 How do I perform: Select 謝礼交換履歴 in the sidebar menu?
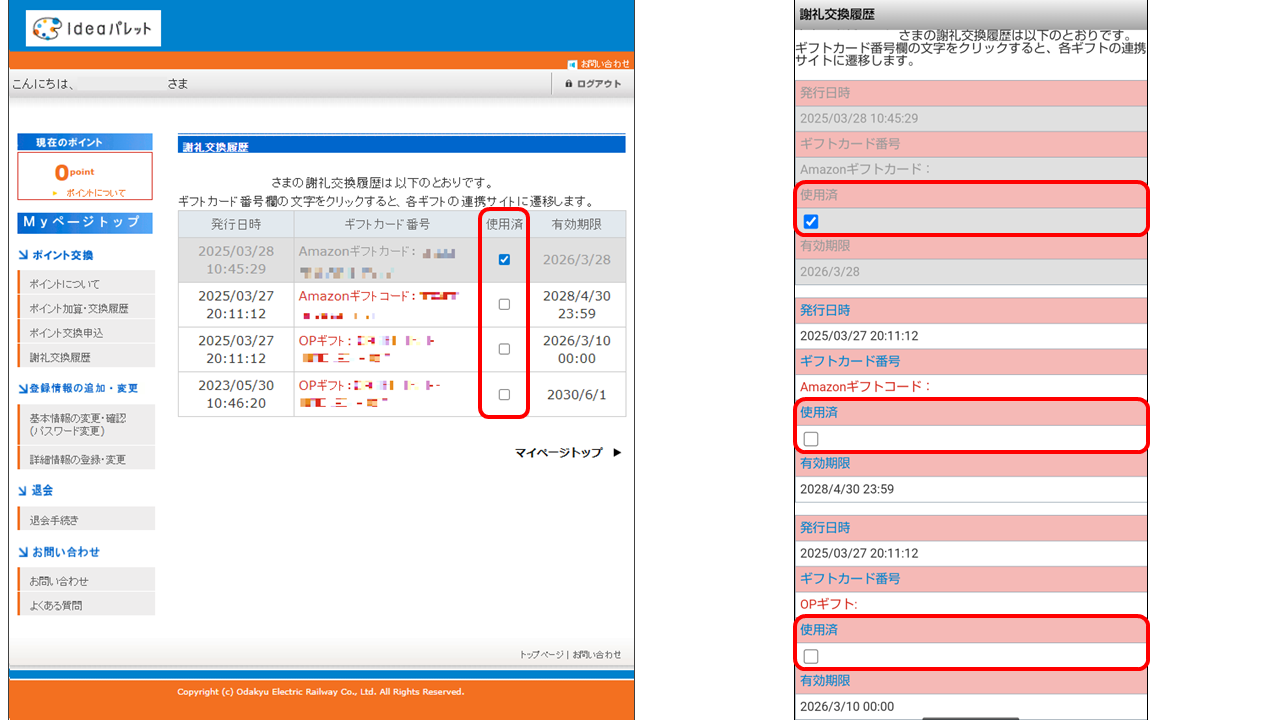tap(60, 357)
